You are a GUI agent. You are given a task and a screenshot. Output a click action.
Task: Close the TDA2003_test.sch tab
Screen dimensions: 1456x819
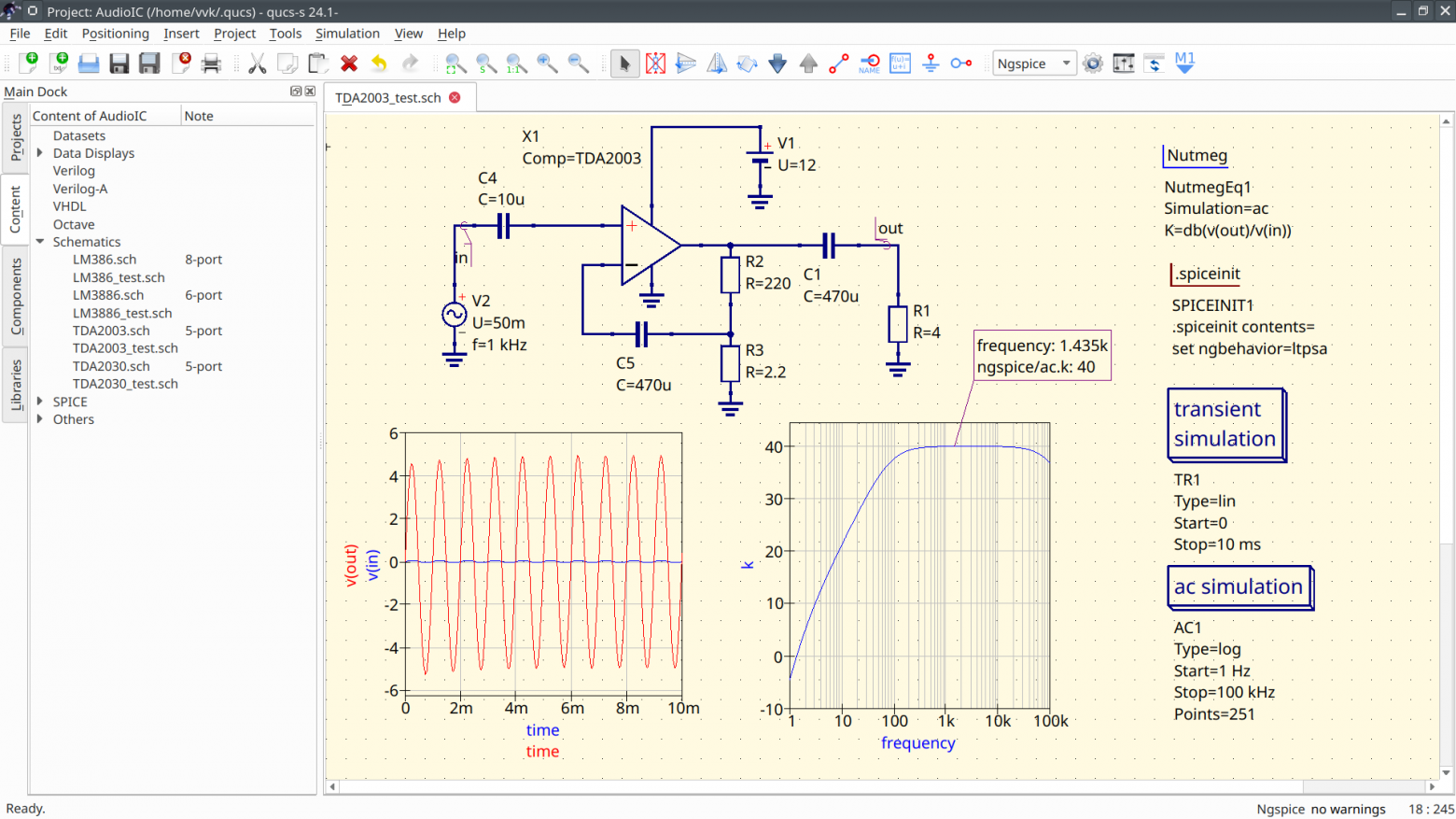pos(455,98)
